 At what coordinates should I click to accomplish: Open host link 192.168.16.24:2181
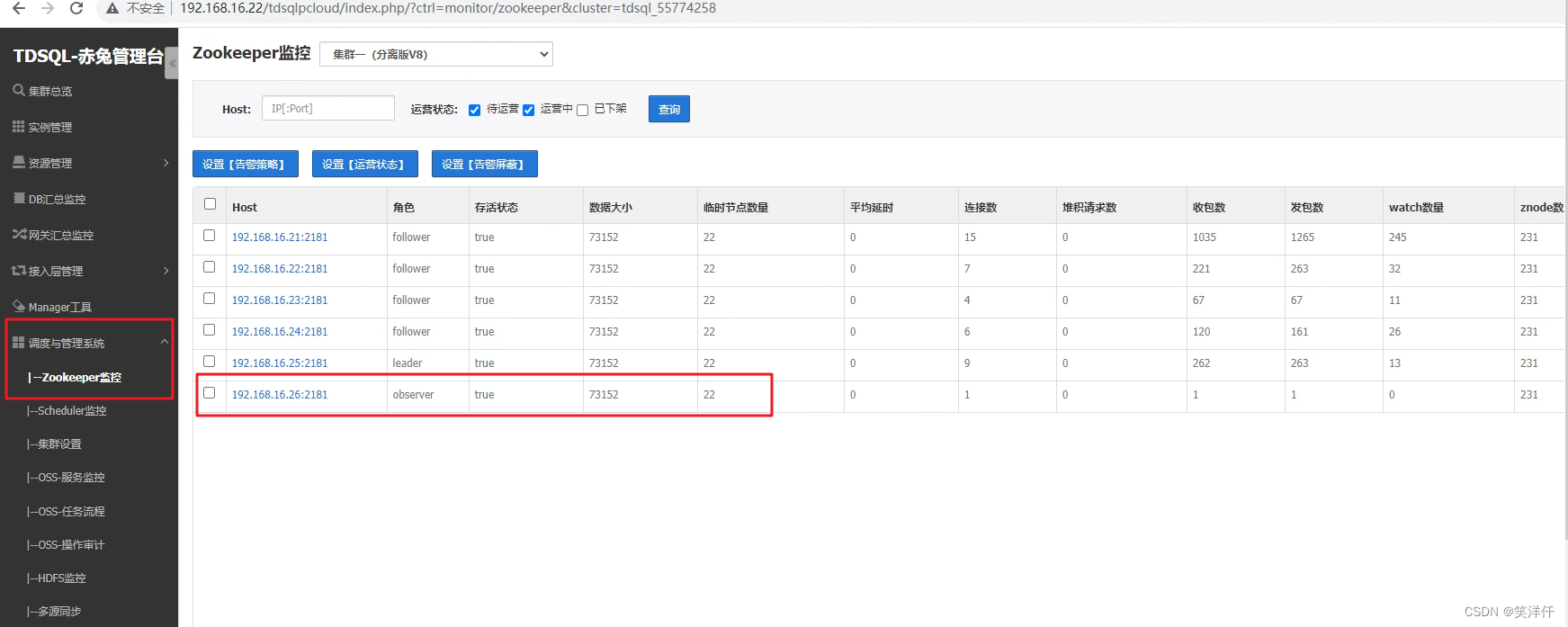tap(280, 332)
